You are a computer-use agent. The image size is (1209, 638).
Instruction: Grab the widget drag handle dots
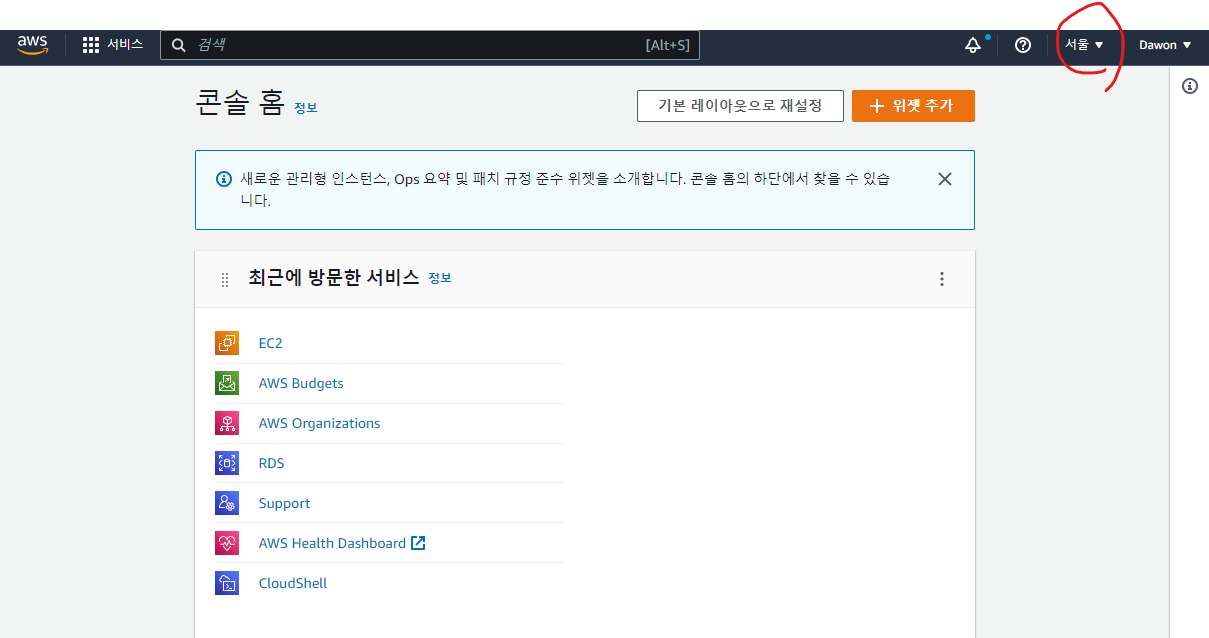point(225,280)
